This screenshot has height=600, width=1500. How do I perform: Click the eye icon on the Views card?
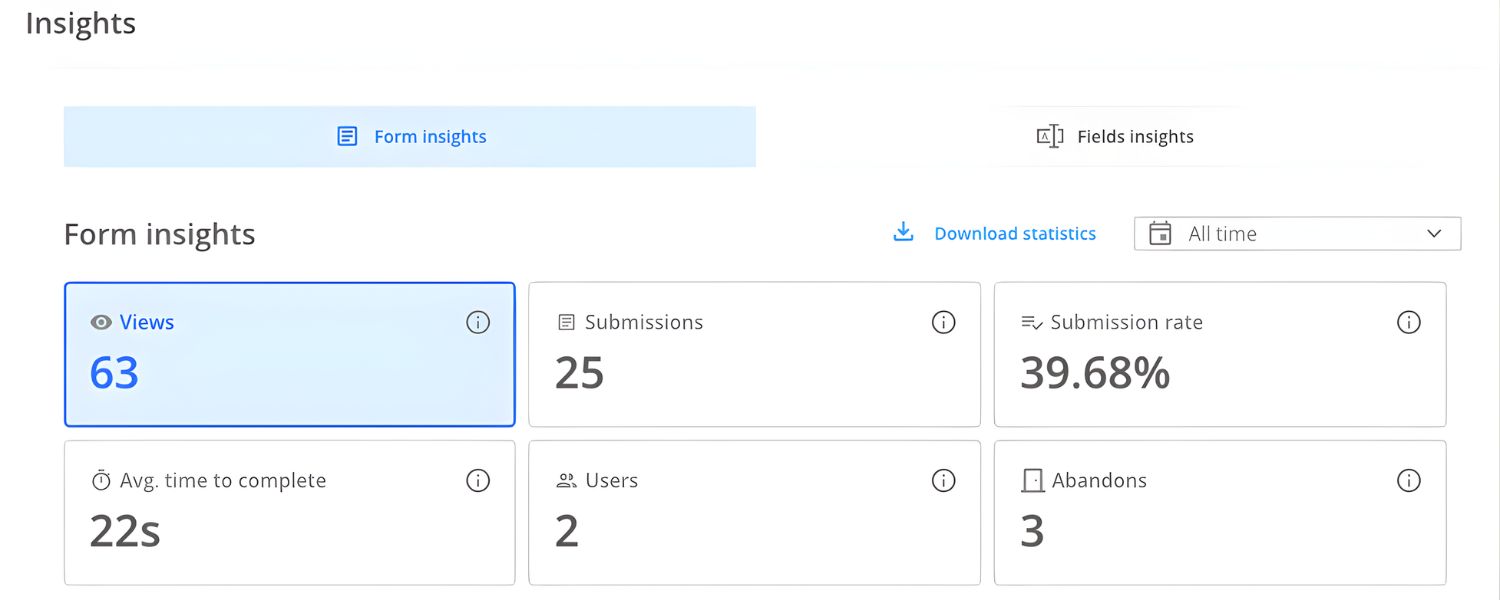(100, 322)
